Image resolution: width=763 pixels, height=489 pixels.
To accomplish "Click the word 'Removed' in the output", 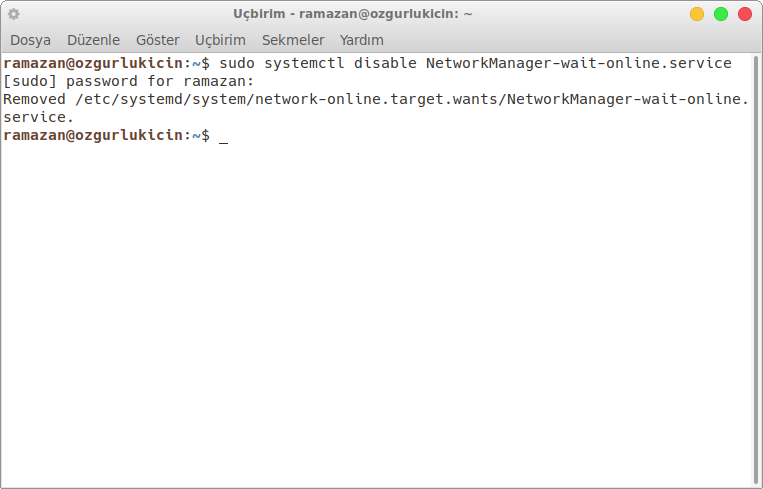I will [34, 99].
